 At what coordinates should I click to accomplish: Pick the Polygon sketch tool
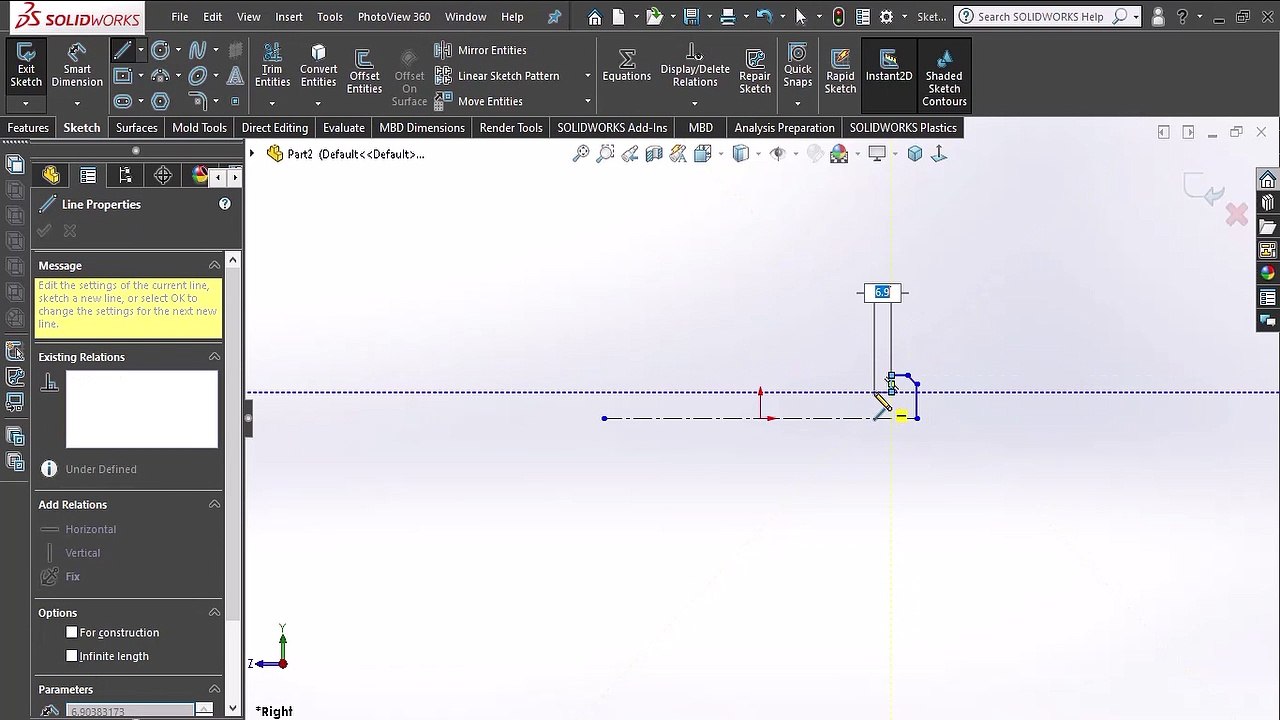click(160, 101)
